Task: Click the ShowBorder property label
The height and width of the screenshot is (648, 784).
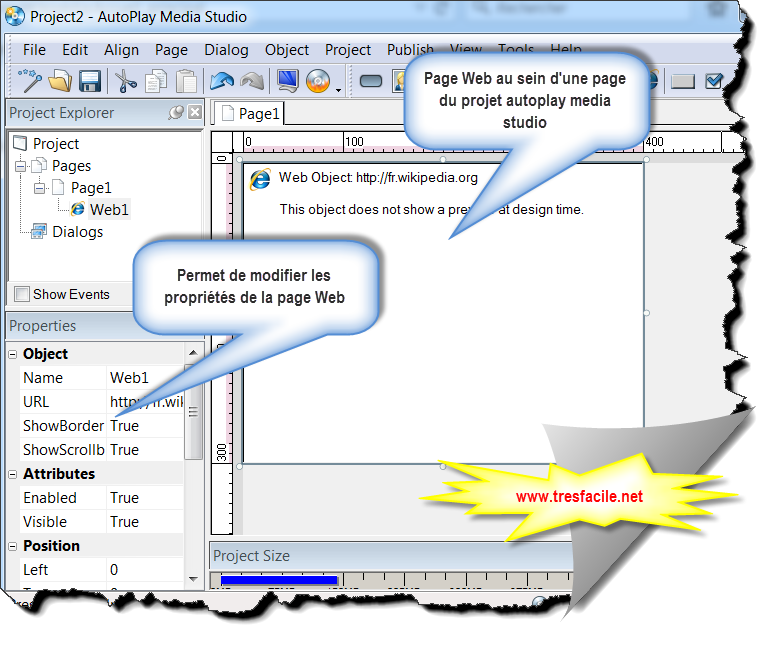Action: coord(64,426)
